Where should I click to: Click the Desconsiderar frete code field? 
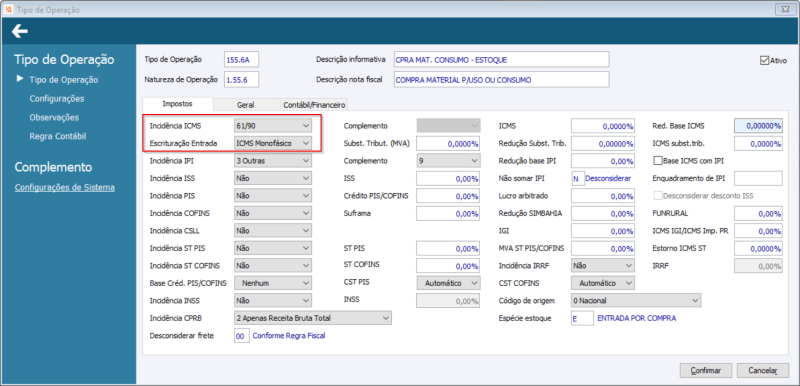point(241,336)
